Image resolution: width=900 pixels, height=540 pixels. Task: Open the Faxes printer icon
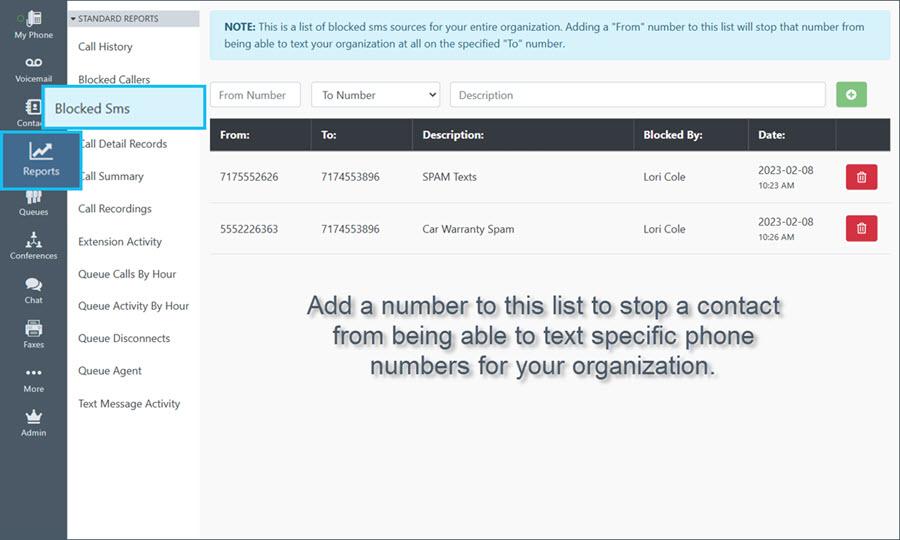(33, 333)
